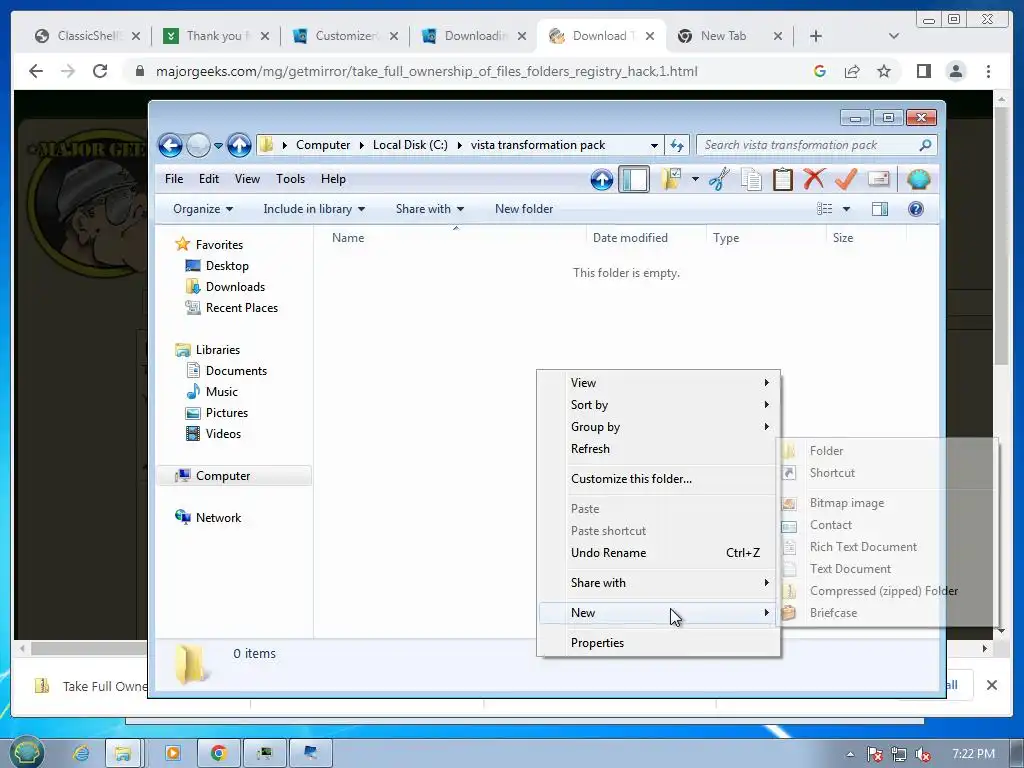Click the Paste clipboard icon
The height and width of the screenshot is (768, 1024).
pyautogui.click(x=782, y=179)
